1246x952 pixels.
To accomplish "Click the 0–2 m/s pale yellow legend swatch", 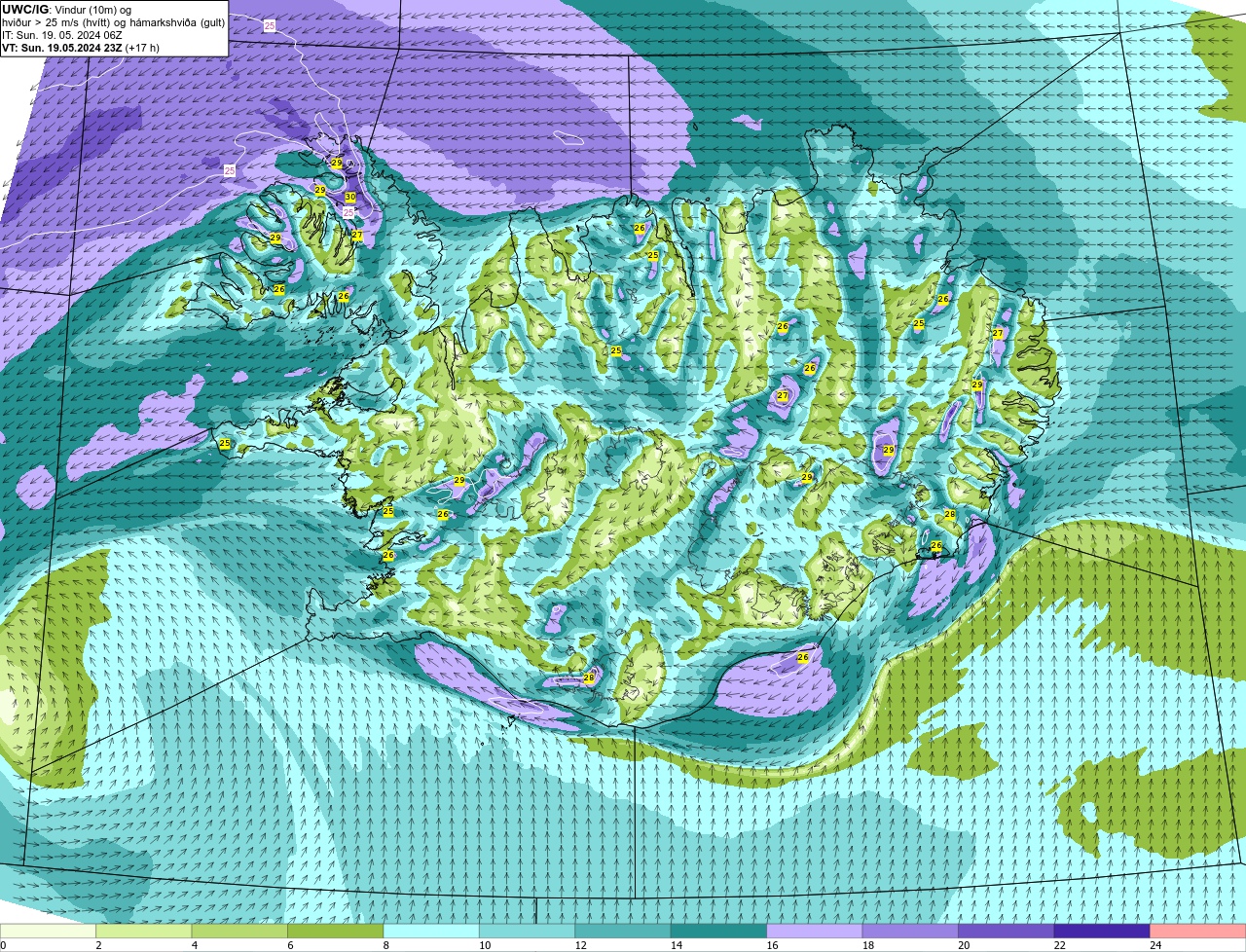I will click(x=48, y=932).
